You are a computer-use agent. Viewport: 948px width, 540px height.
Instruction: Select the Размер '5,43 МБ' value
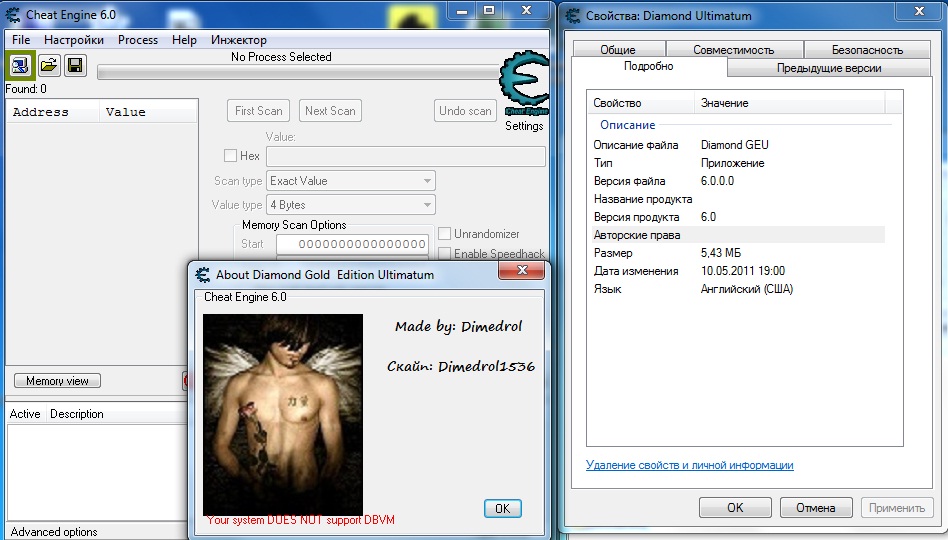721,253
